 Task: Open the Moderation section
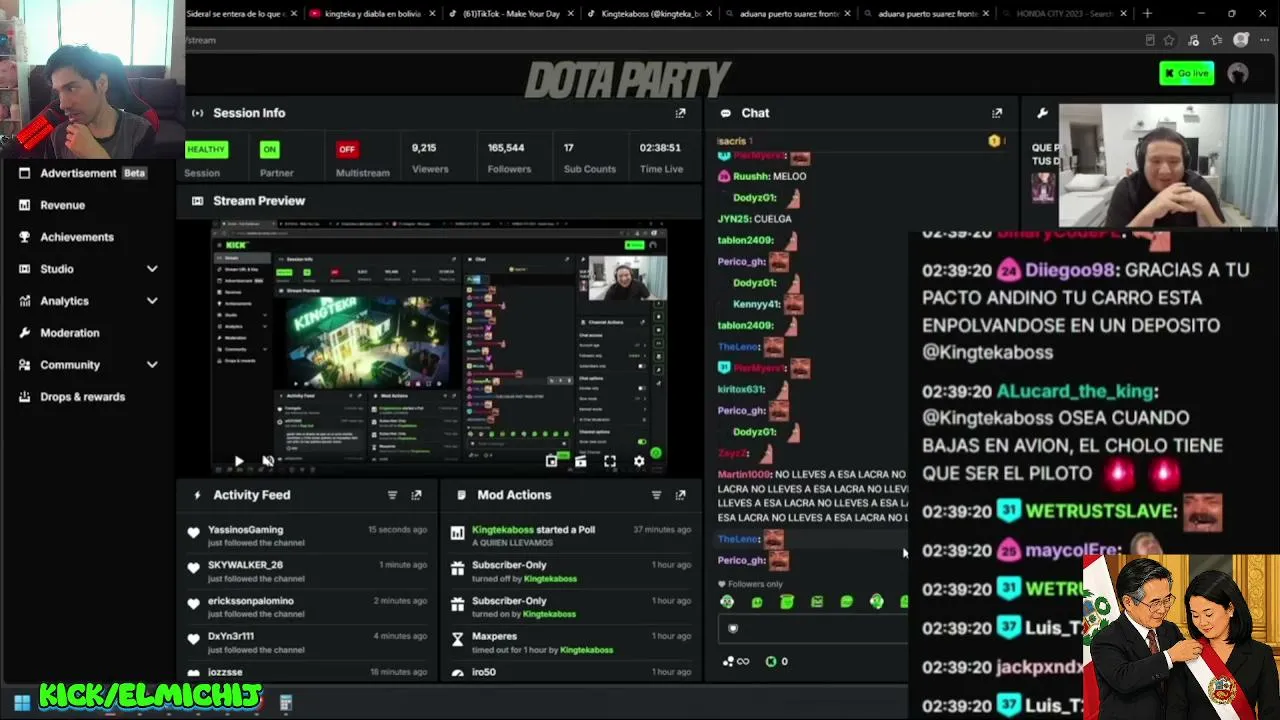pyautogui.click(x=70, y=333)
